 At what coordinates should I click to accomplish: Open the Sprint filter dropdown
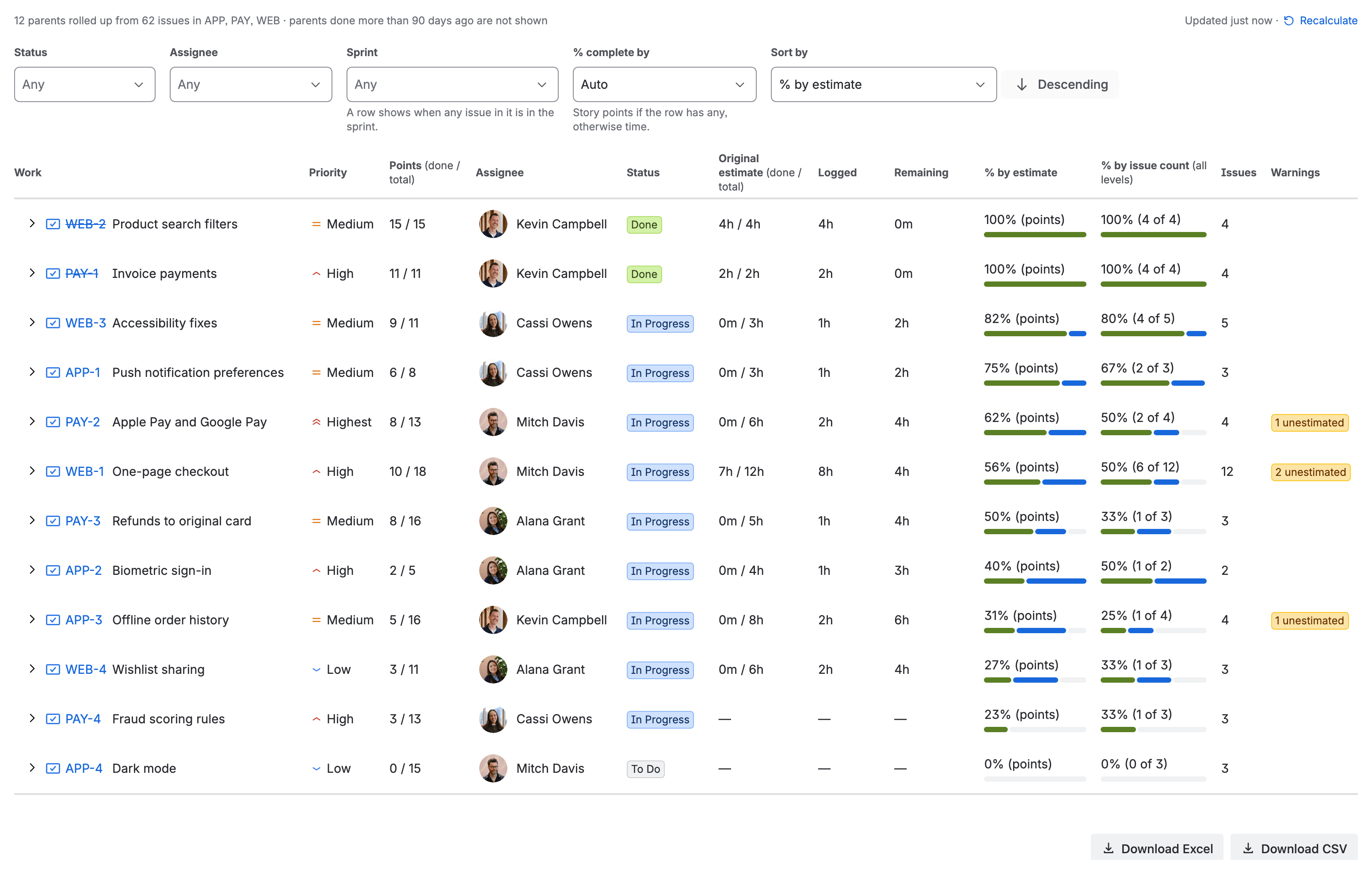tap(452, 84)
